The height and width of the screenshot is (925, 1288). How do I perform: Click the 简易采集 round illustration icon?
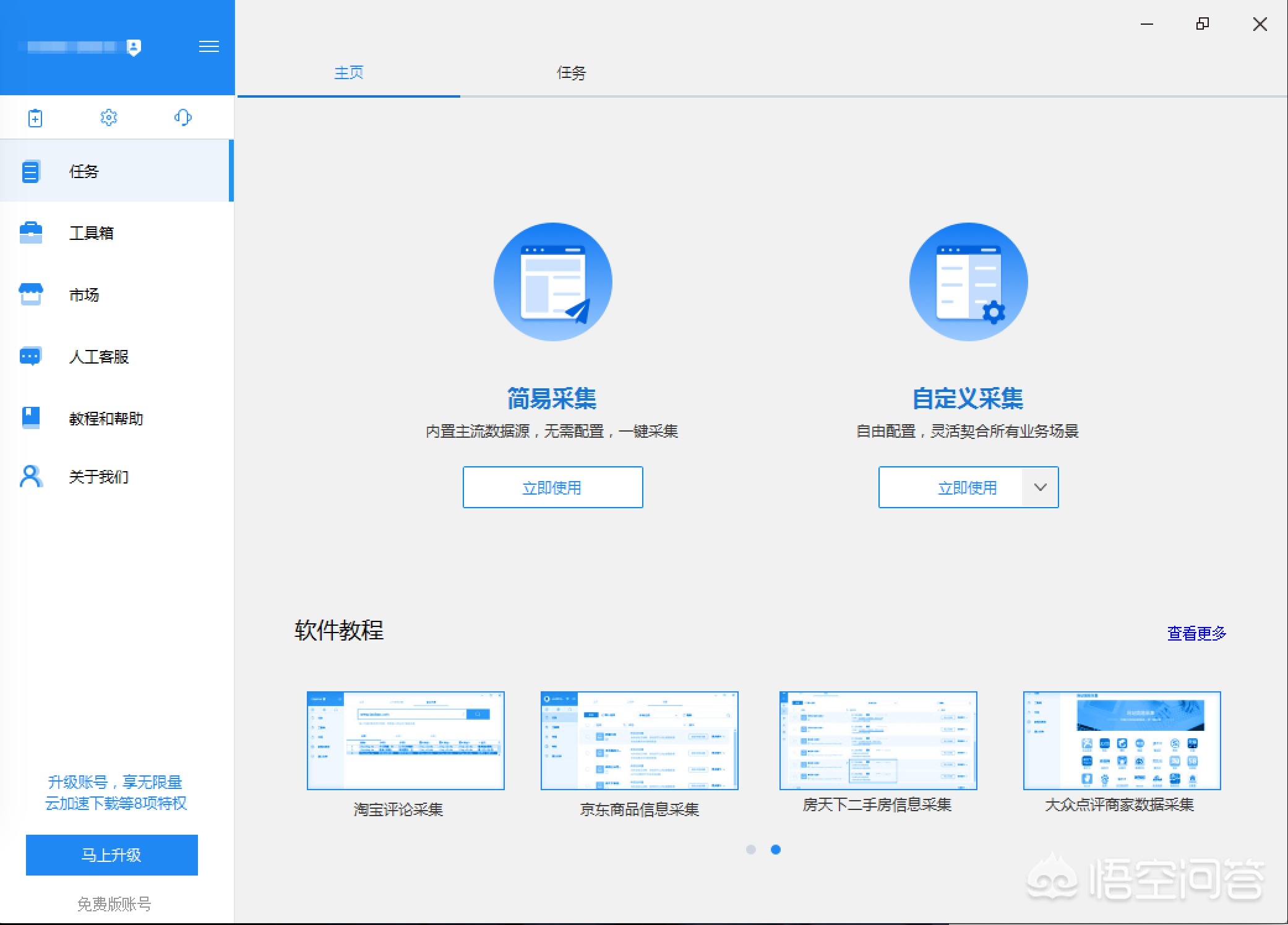coord(553,282)
